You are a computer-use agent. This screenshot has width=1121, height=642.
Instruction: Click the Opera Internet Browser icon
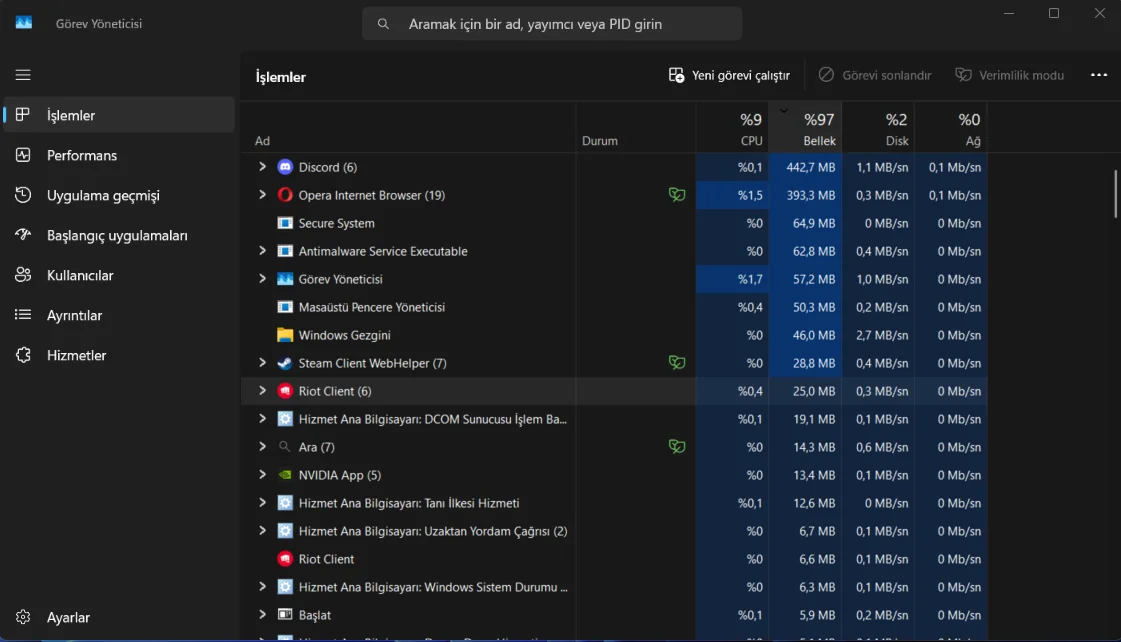tap(285, 195)
